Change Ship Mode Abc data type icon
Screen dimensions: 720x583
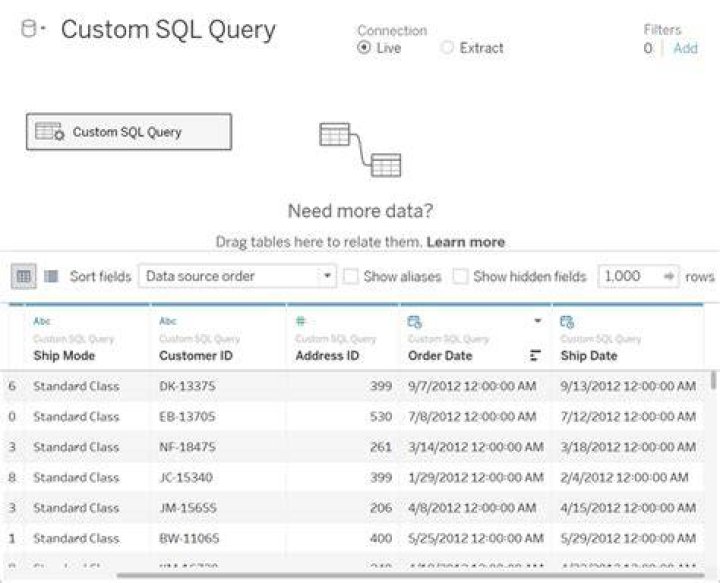pyautogui.click(x=42, y=321)
